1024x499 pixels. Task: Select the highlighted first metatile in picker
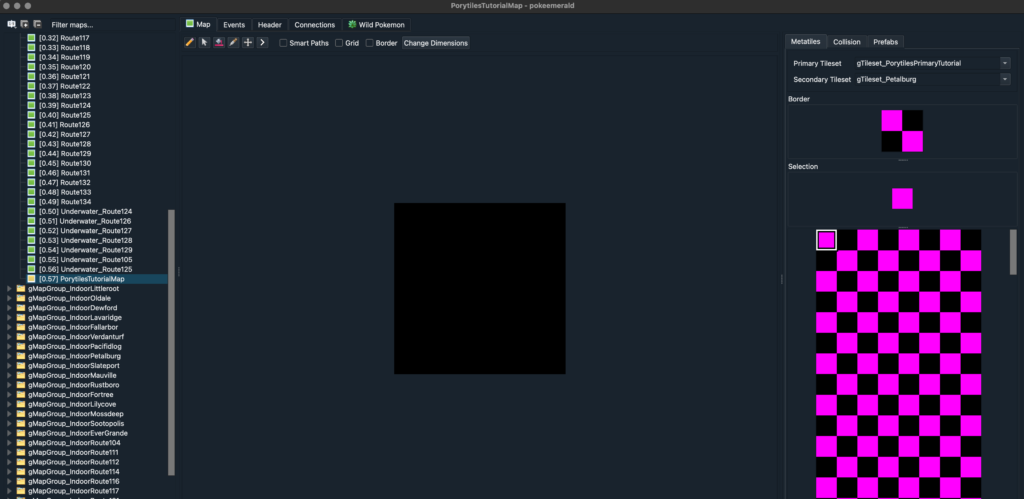[826, 240]
